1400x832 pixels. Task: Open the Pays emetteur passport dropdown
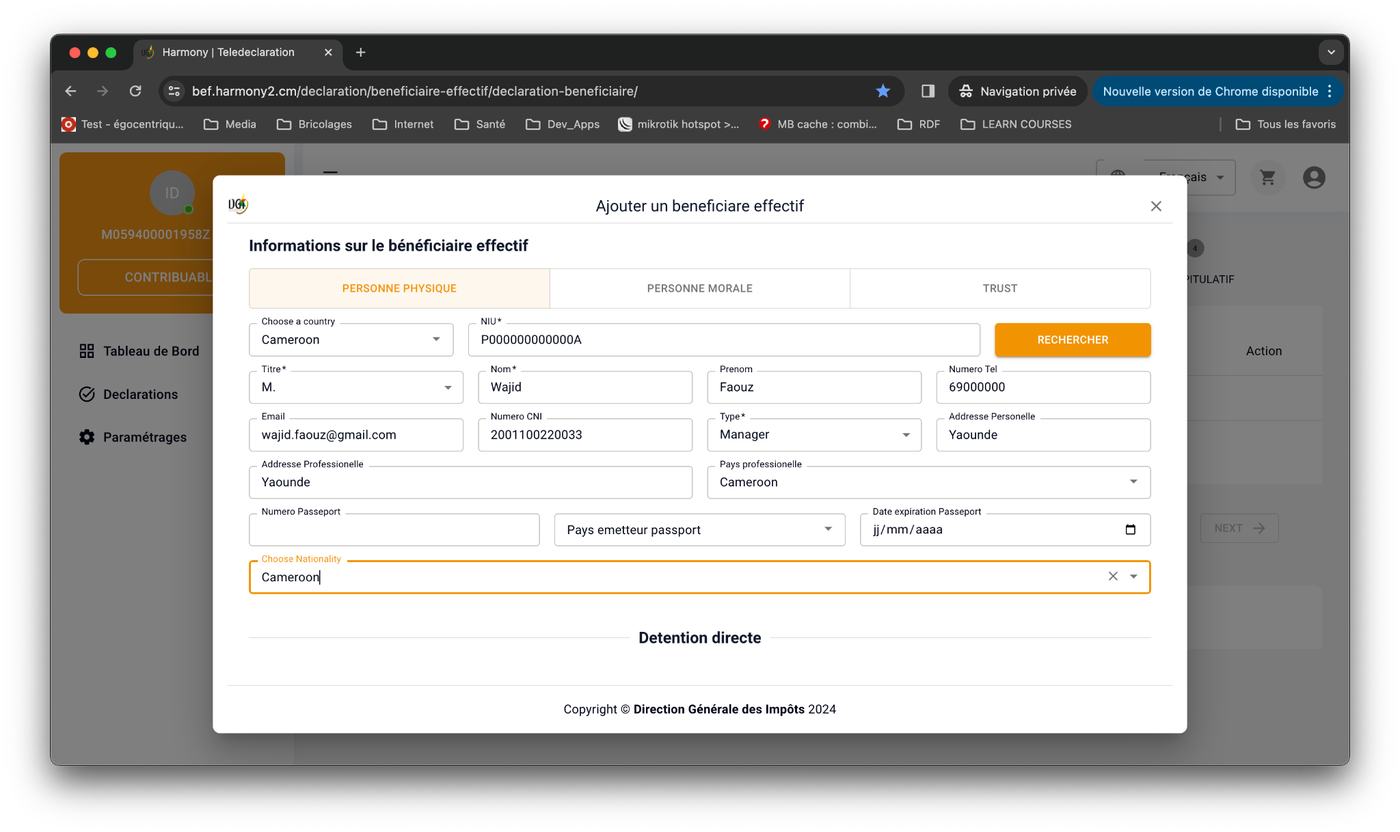coord(700,530)
